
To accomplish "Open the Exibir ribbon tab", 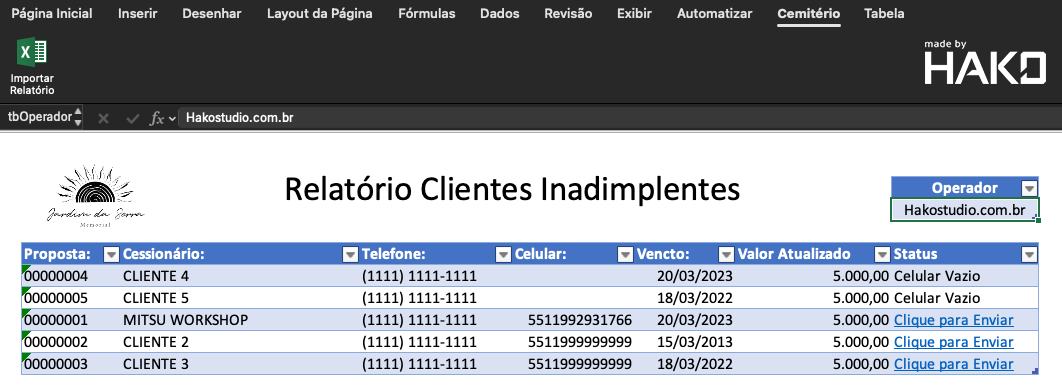I will [635, 14].
